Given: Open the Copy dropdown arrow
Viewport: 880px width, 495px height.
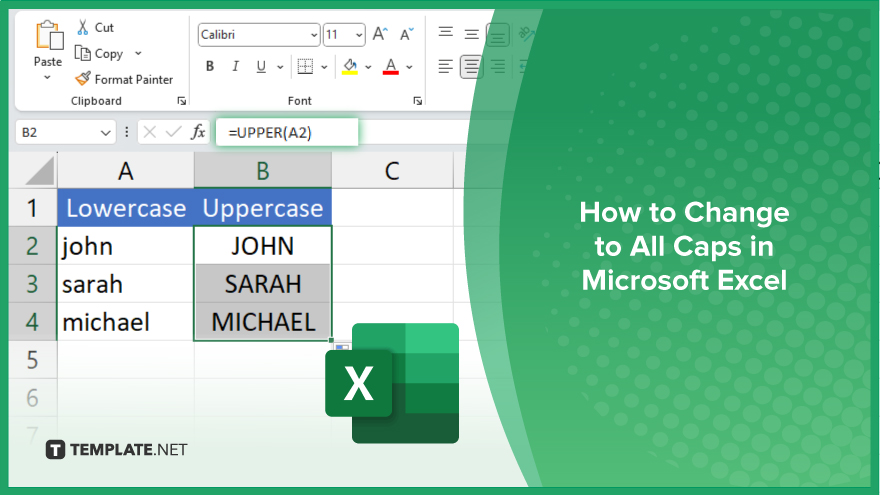Looking at the screenshot, I should click(x=138, y=53).
